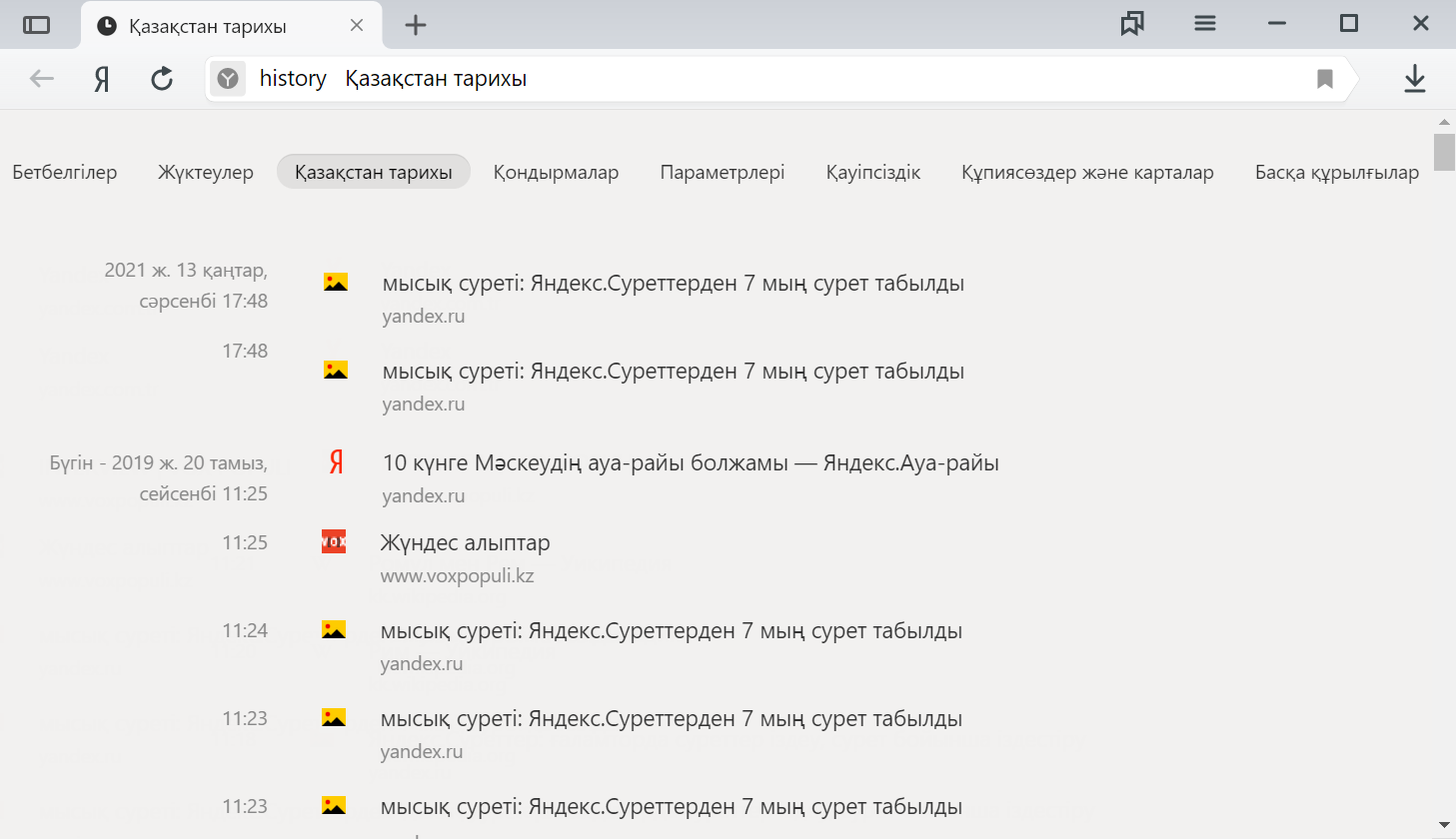This screenshot has width=1456, height=839.
Task: Click the Бүгін - 2019 ж. 20 тамыз label
Action: [x=159, y=478]
